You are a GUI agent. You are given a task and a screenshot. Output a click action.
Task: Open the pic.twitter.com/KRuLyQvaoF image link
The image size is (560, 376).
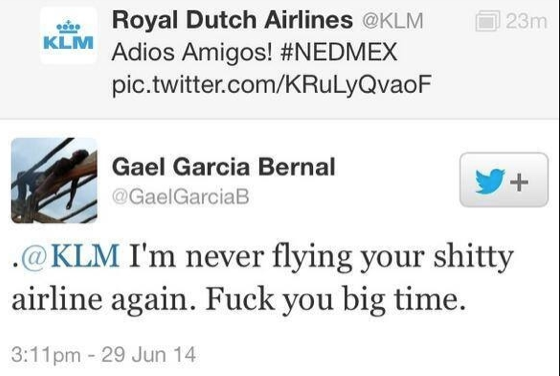[272, 85]
